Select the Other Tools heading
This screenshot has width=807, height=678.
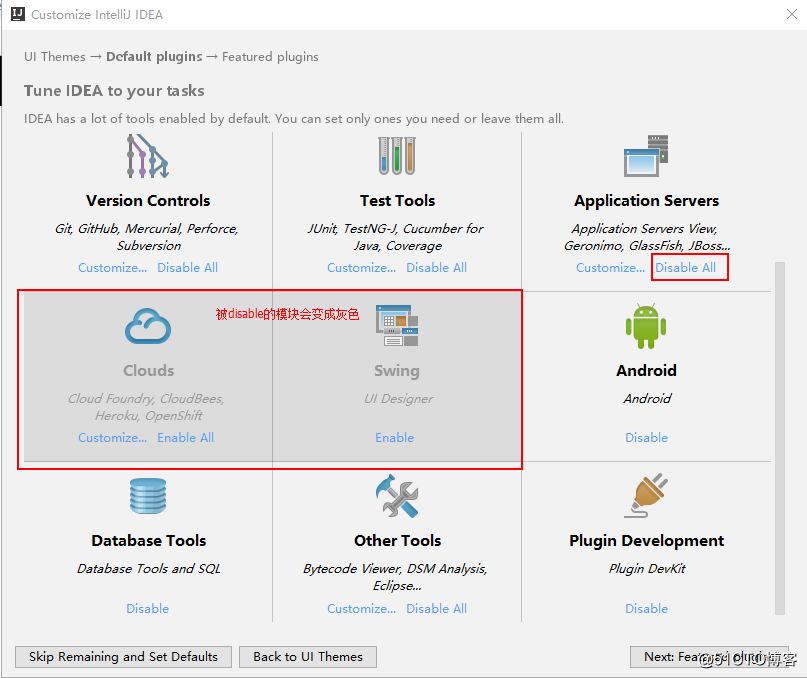397,541
